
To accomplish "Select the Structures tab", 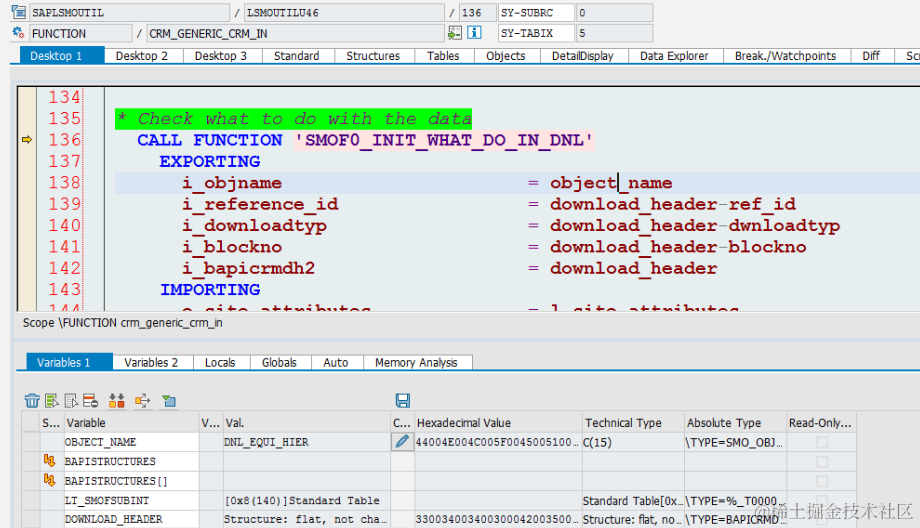I will 373,56.
